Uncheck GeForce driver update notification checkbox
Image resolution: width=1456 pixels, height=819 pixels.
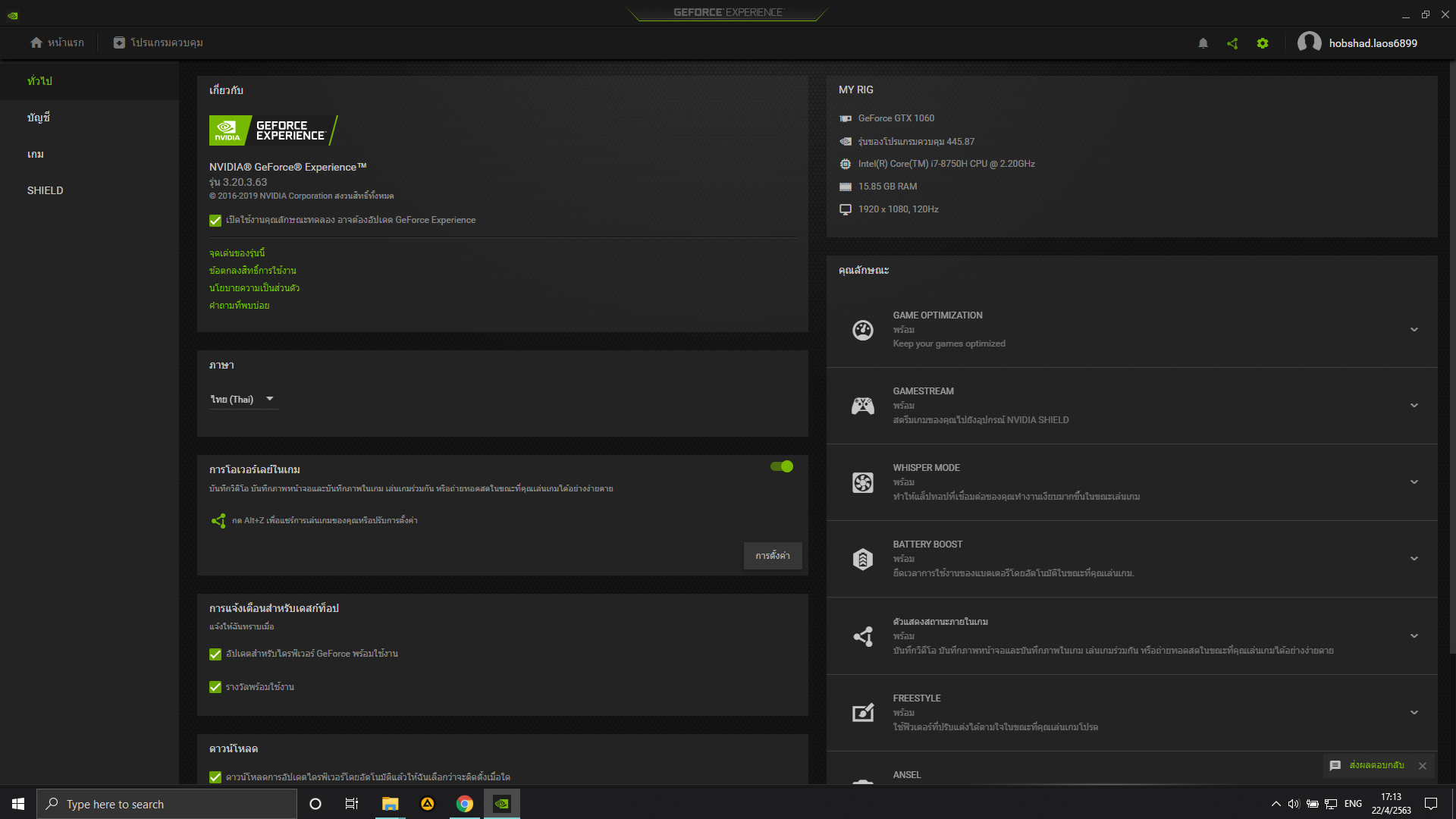tap(215, 654)
